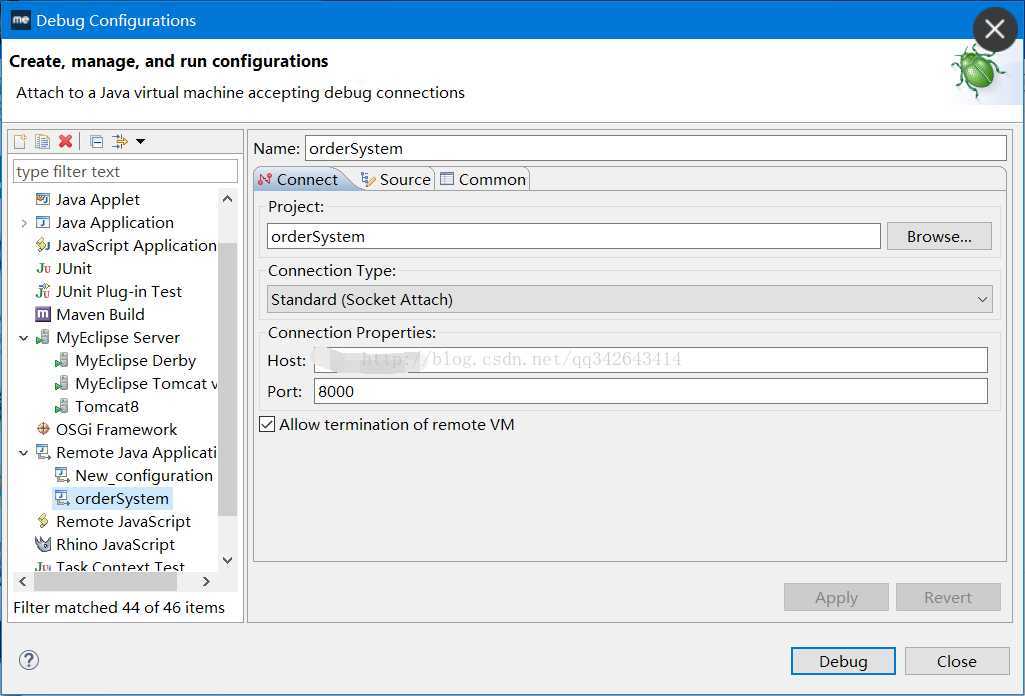Screen dimensions: 1025x696
Task: Click the help question mark icon
Action: [x=29, y=660]
